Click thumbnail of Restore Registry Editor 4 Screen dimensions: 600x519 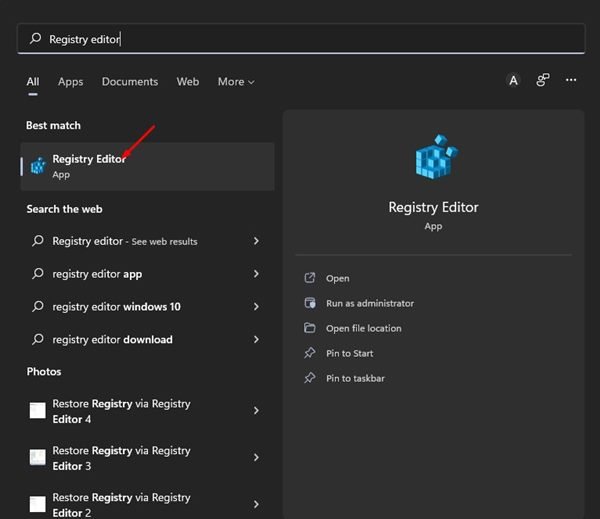38,411
